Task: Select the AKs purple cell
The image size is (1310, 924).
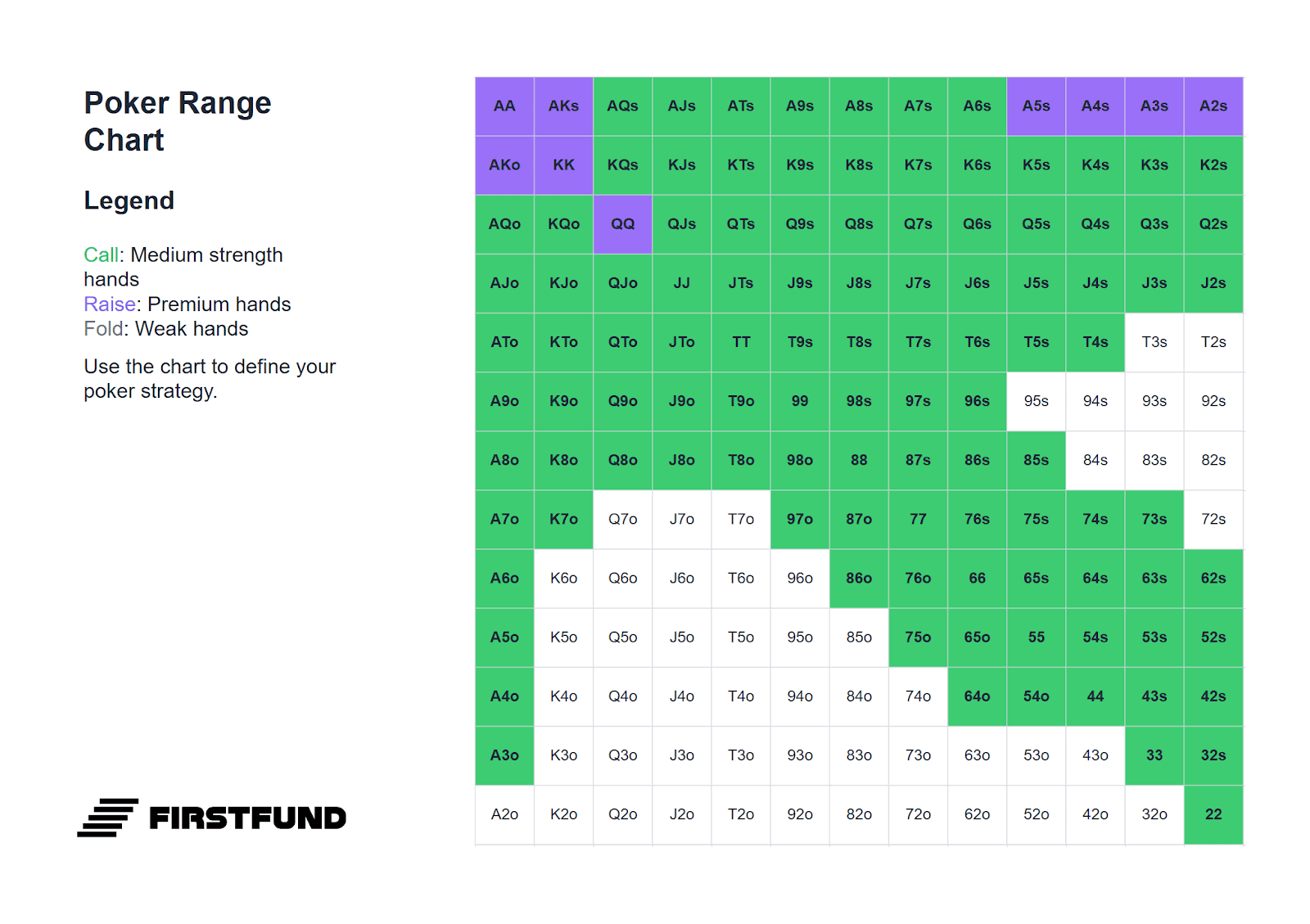Action: (x=563, y=106)
